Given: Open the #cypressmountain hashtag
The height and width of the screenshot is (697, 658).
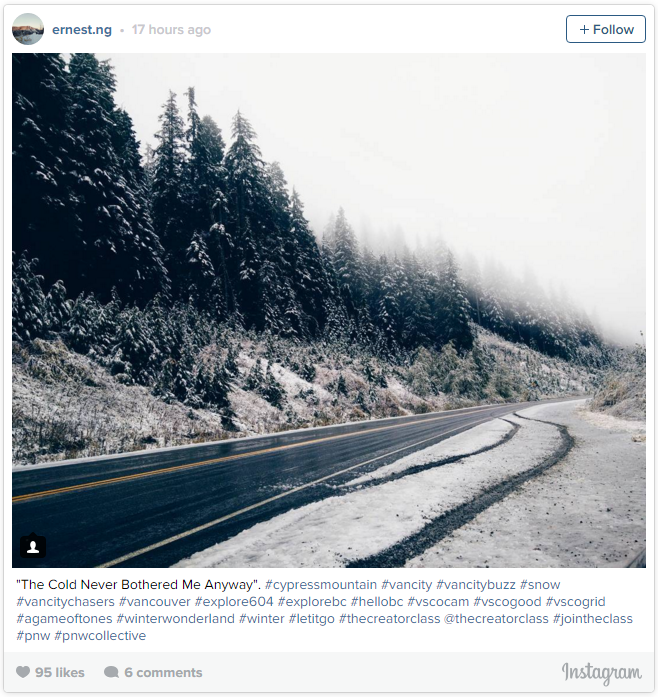Looking at the screenshot, I should pos(321,585).
